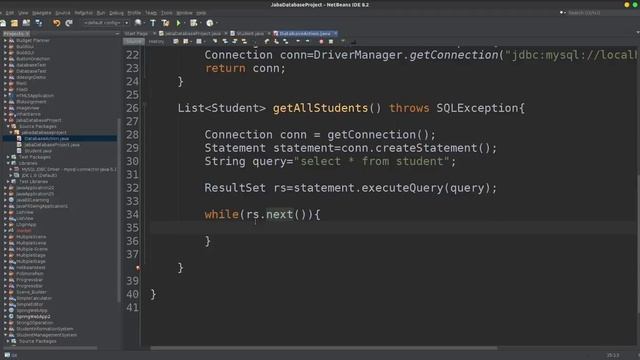This screenshot has width=640, height=360.
Task: Collapse the jabadatabaseproject package node
Action: [x=11, y=133]
